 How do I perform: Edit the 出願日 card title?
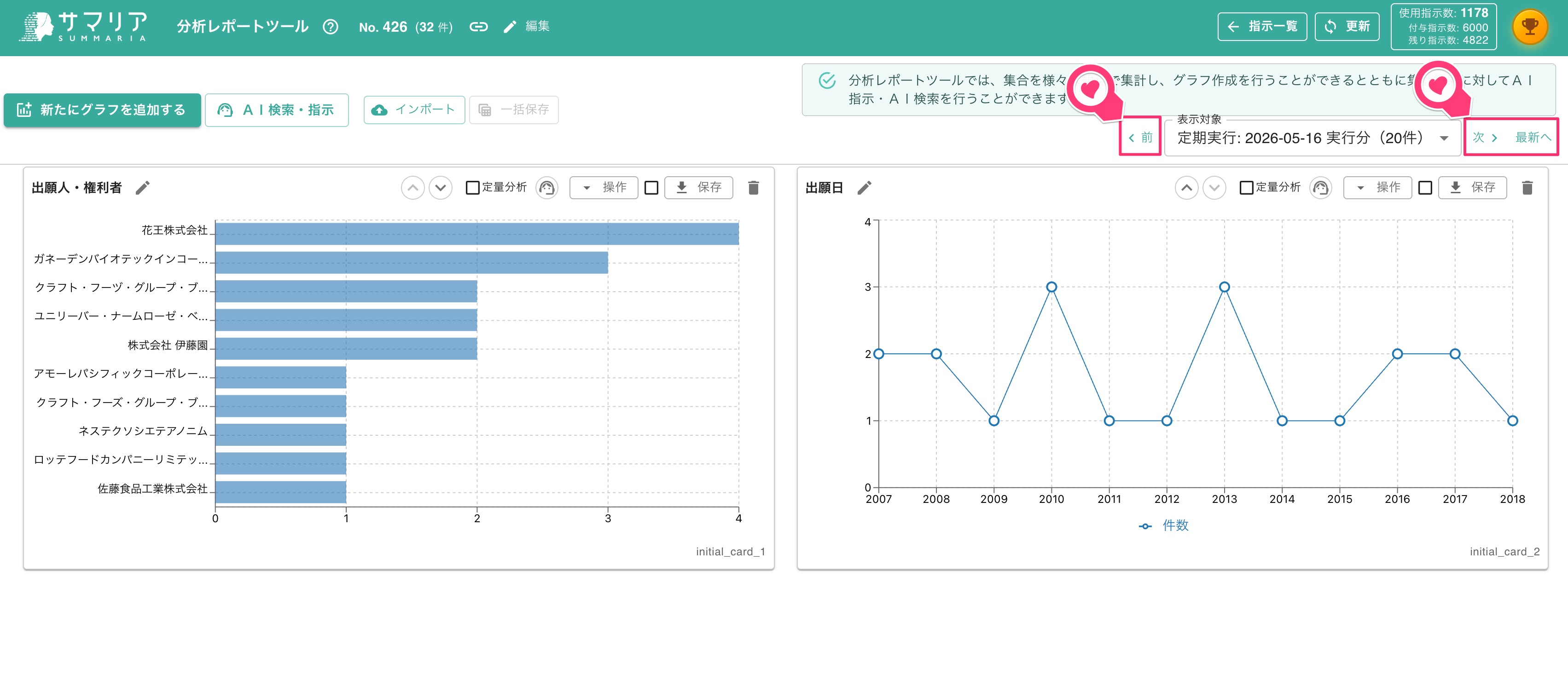pos(865,187)
